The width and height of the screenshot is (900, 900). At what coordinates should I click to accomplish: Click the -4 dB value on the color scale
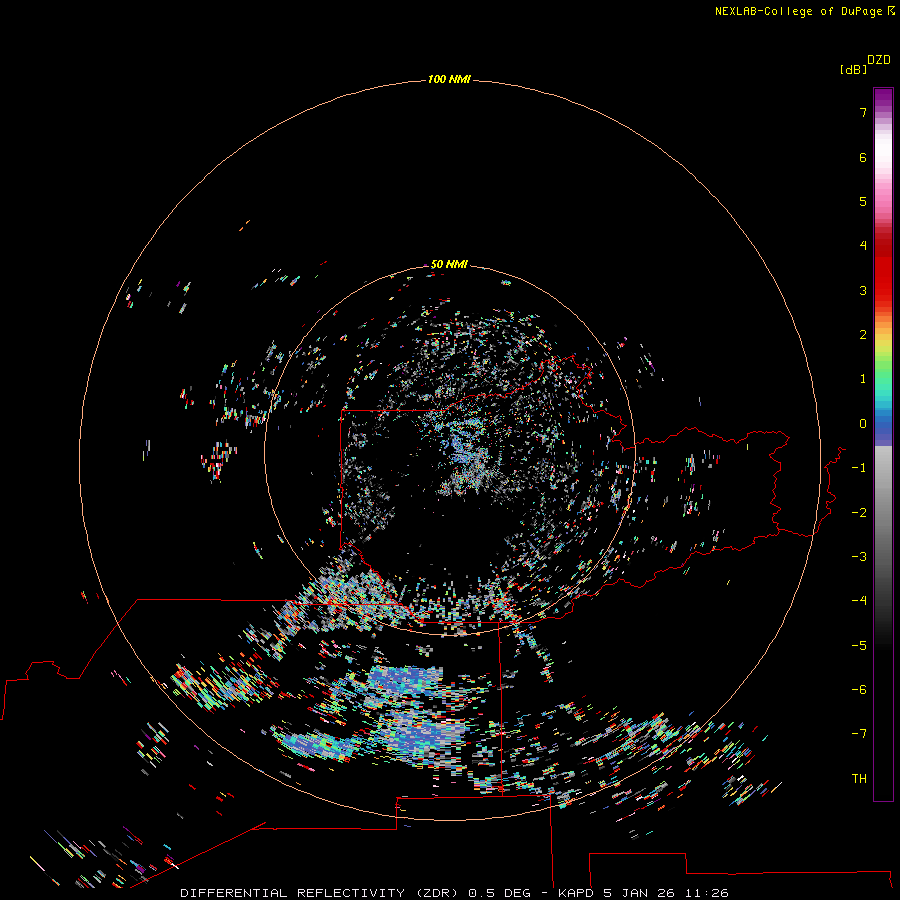click(x=859, y=600)
